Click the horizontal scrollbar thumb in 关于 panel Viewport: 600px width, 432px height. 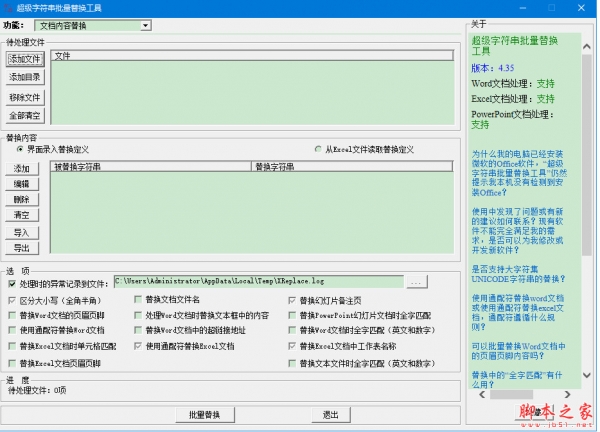pos(511,395)
